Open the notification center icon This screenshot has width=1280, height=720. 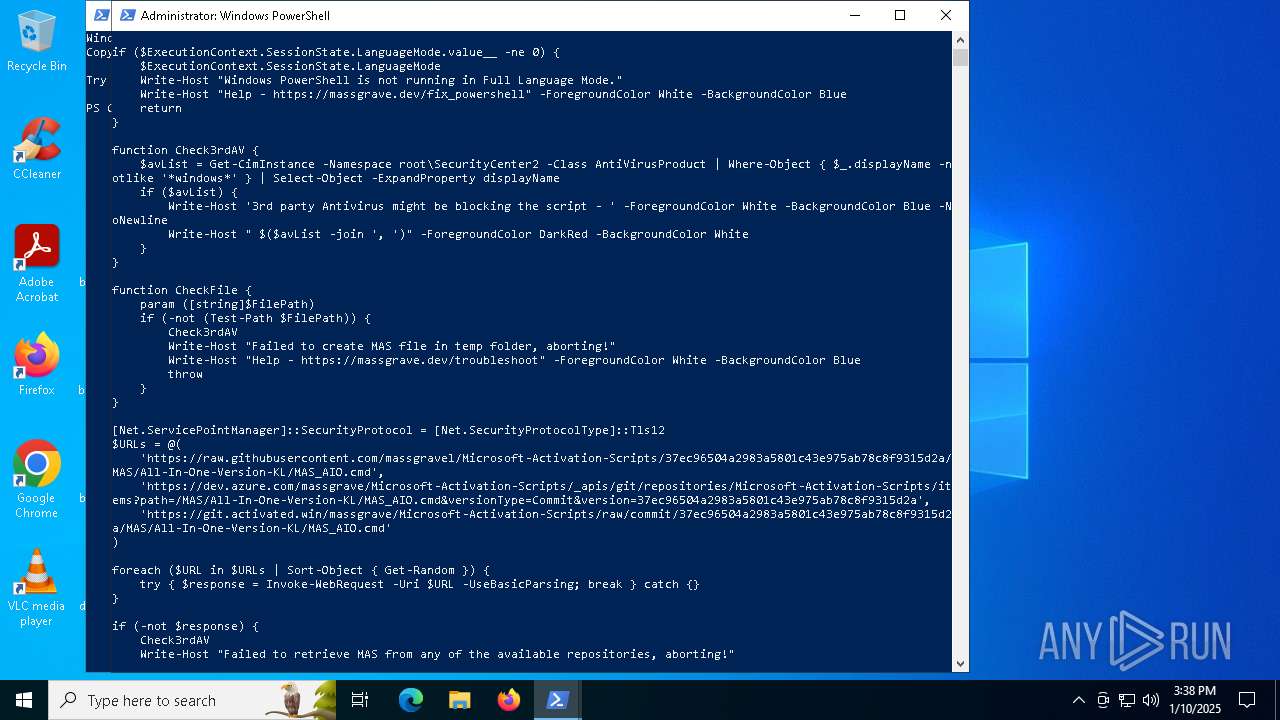(1247, 700)
